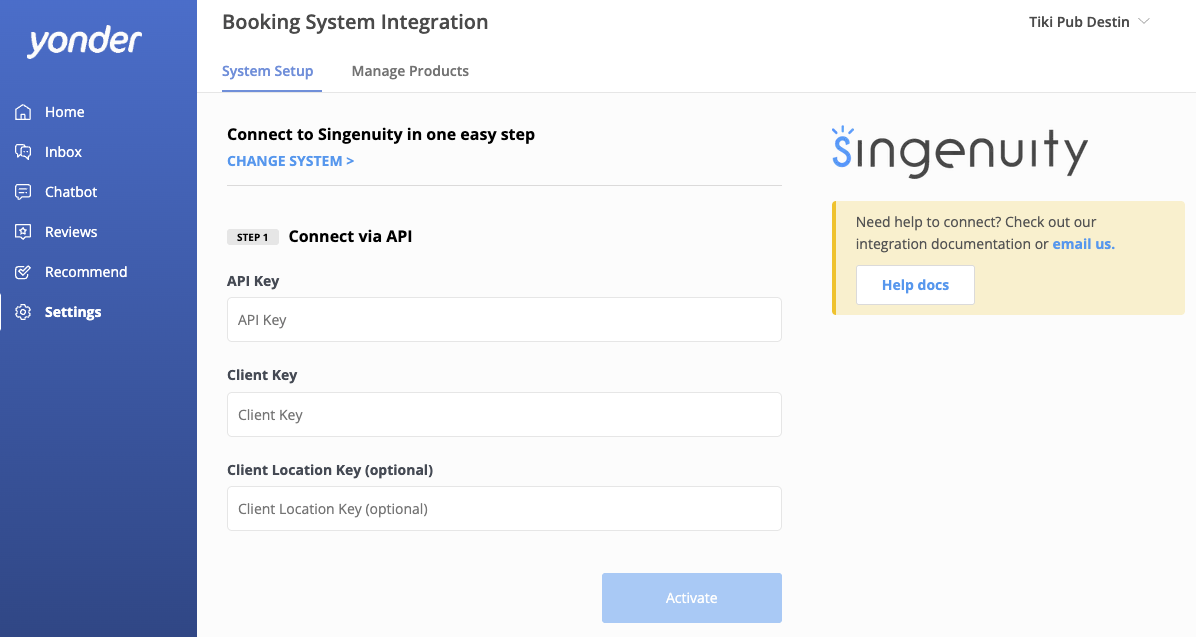Open the Help docs button
The height and width of the screenshot is (637, 1196).
pyautogui.click(x=915, y=285)
